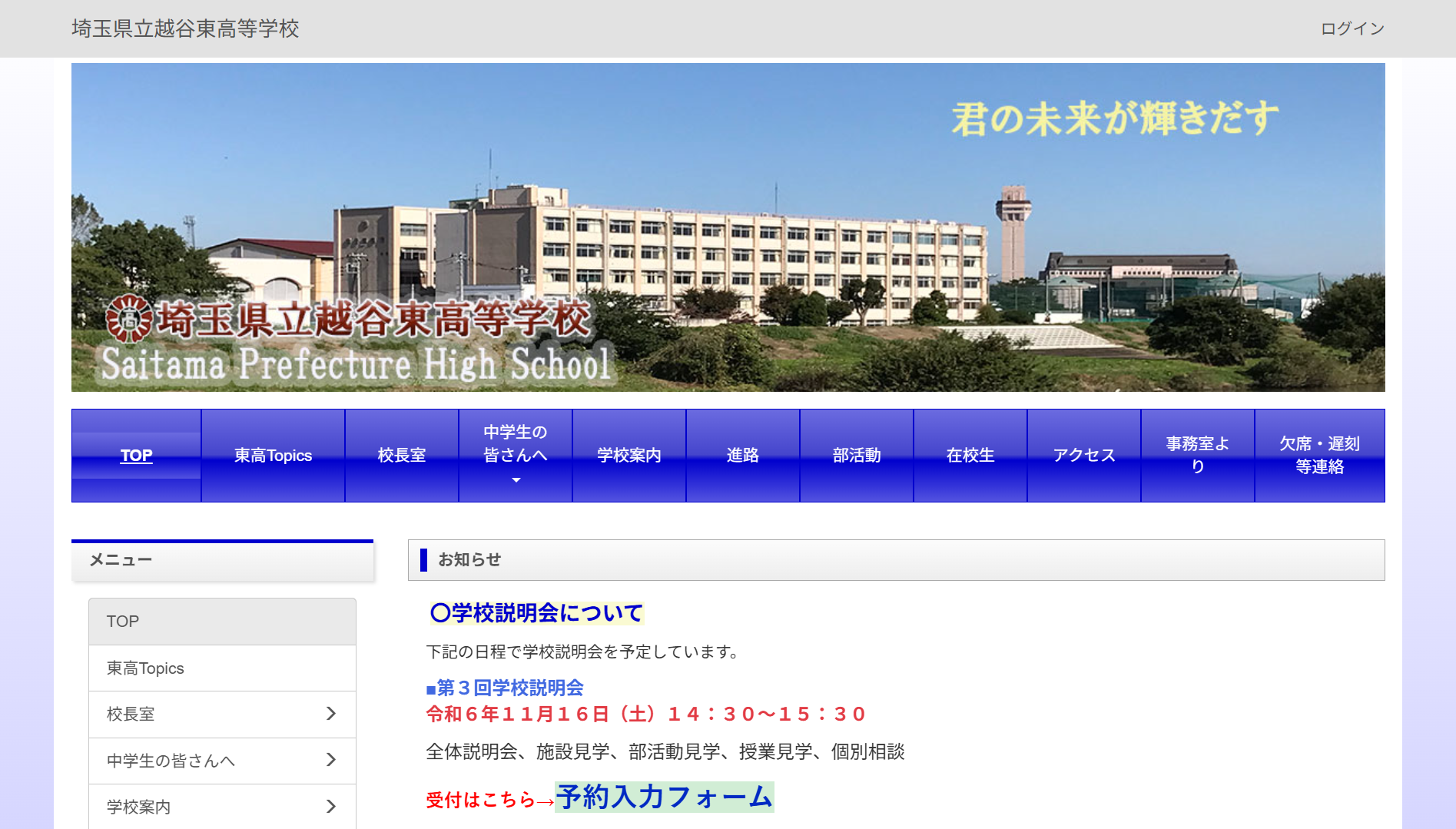Select the TOP tab in the navigation bar
1456x829 pixels.
(136, 456)
